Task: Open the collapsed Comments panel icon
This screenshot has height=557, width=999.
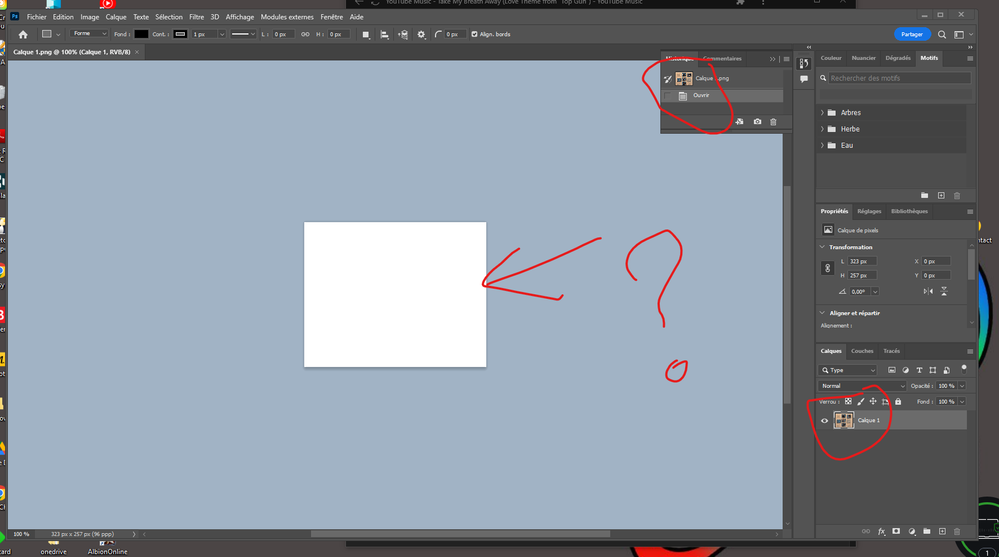Action: 804,79
